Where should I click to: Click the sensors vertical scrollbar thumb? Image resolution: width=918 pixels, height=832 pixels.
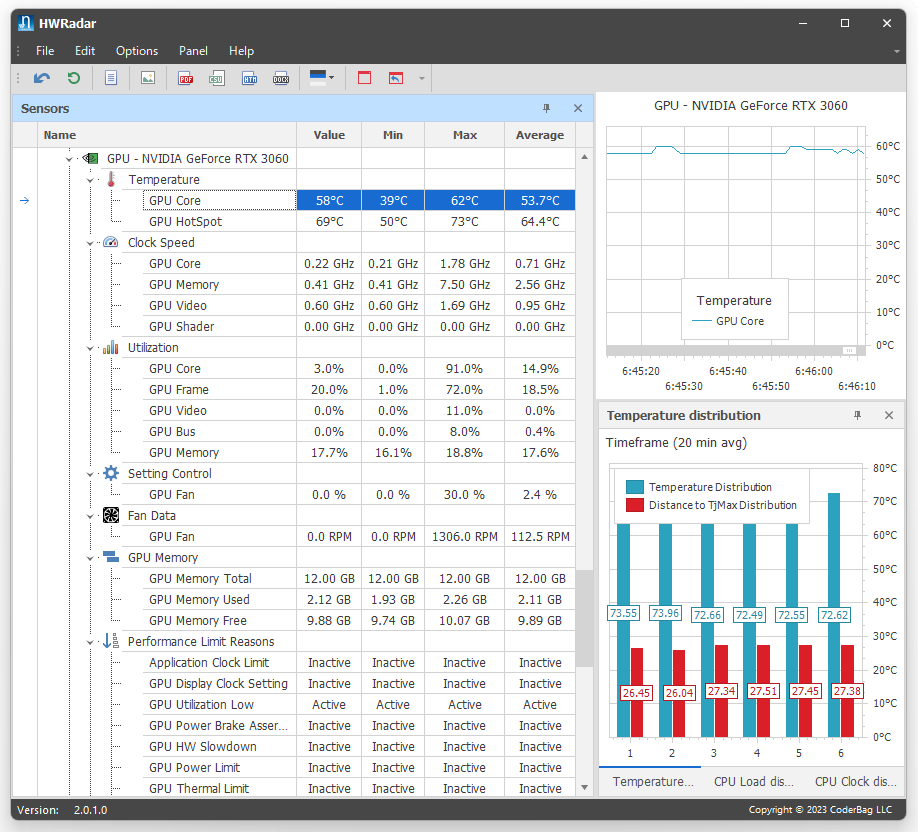pos(584,618)
